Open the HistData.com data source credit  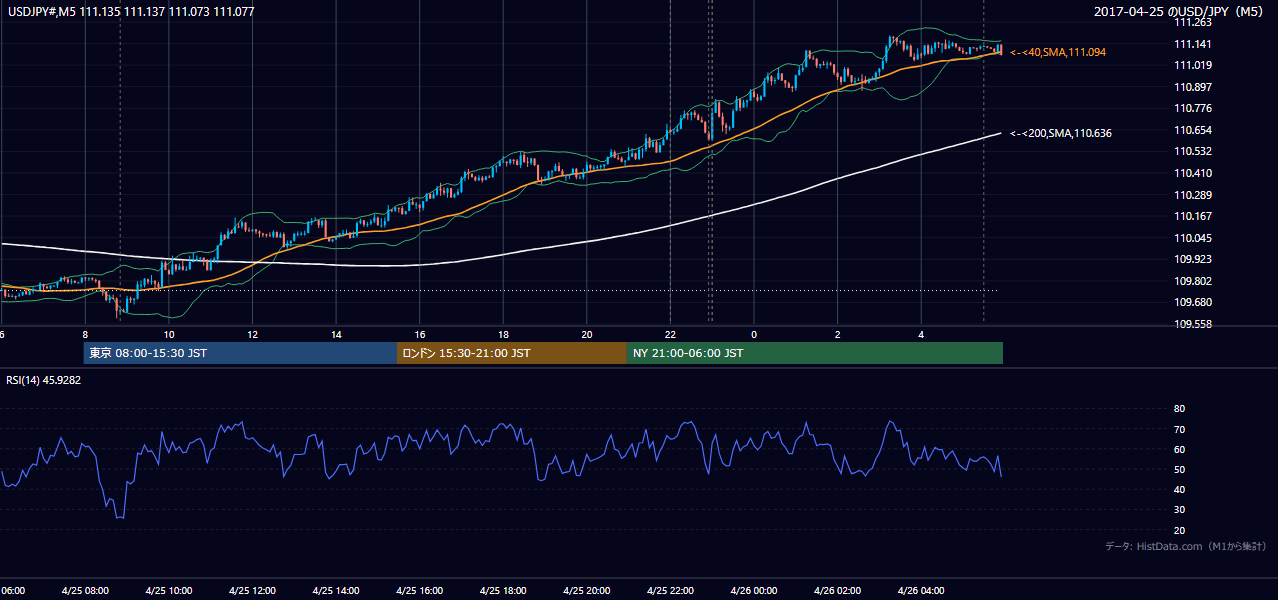(1185, 546)
